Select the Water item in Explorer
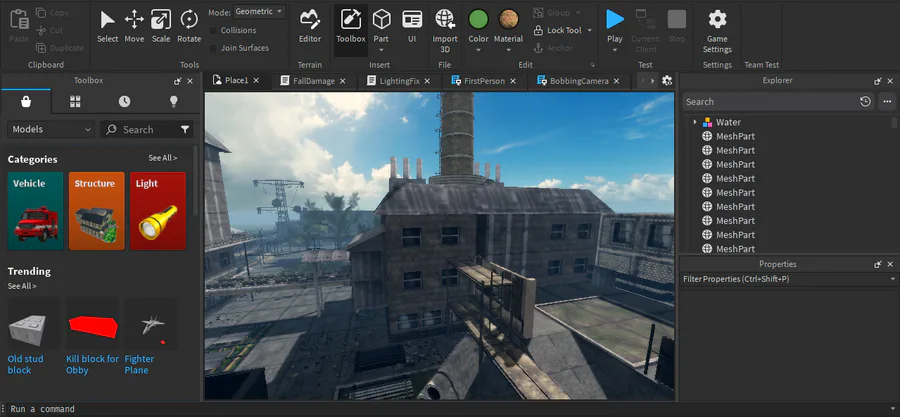The width and height of the screenshot is (900, 417). (728, 122)
